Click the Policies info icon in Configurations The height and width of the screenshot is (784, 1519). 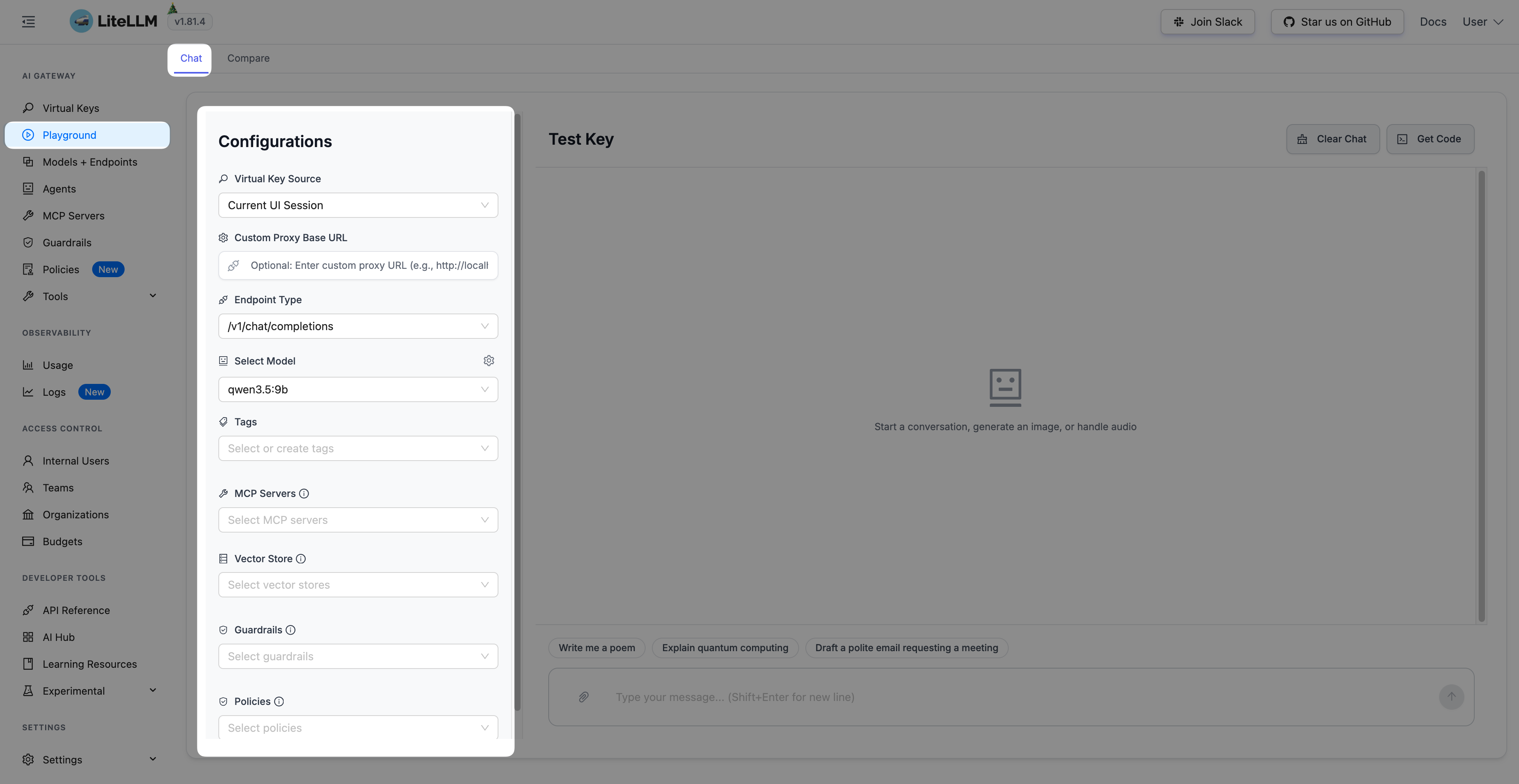279,701
